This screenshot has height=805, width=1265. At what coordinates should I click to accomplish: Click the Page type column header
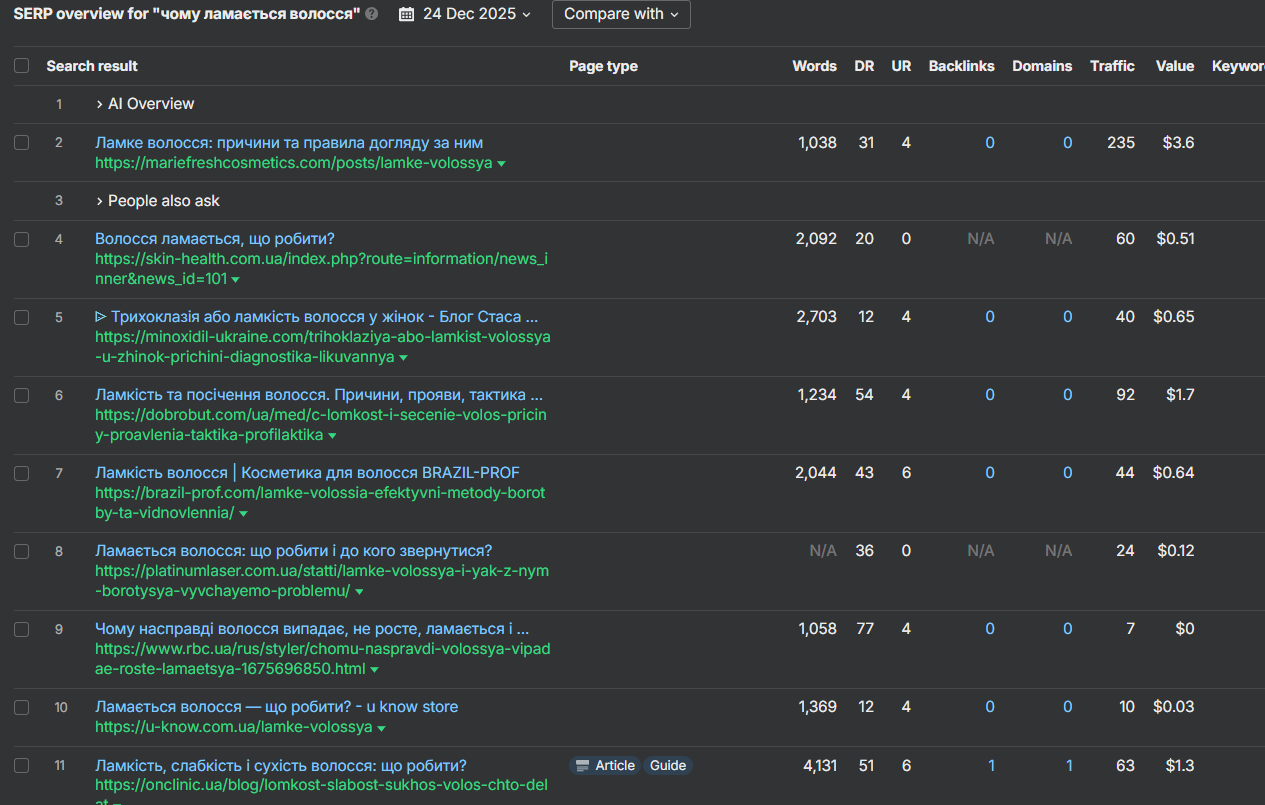pos(603,66)
